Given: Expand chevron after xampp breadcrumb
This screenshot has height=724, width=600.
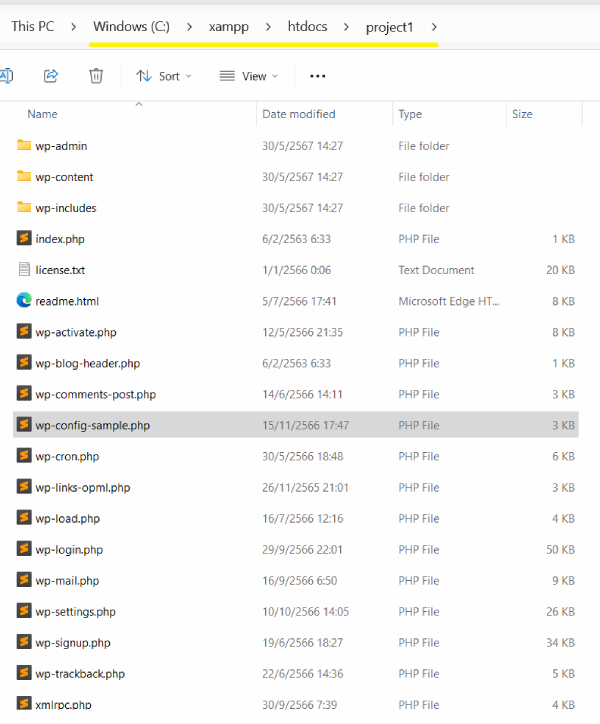Looking at the screenshot, I should (268, 27).
